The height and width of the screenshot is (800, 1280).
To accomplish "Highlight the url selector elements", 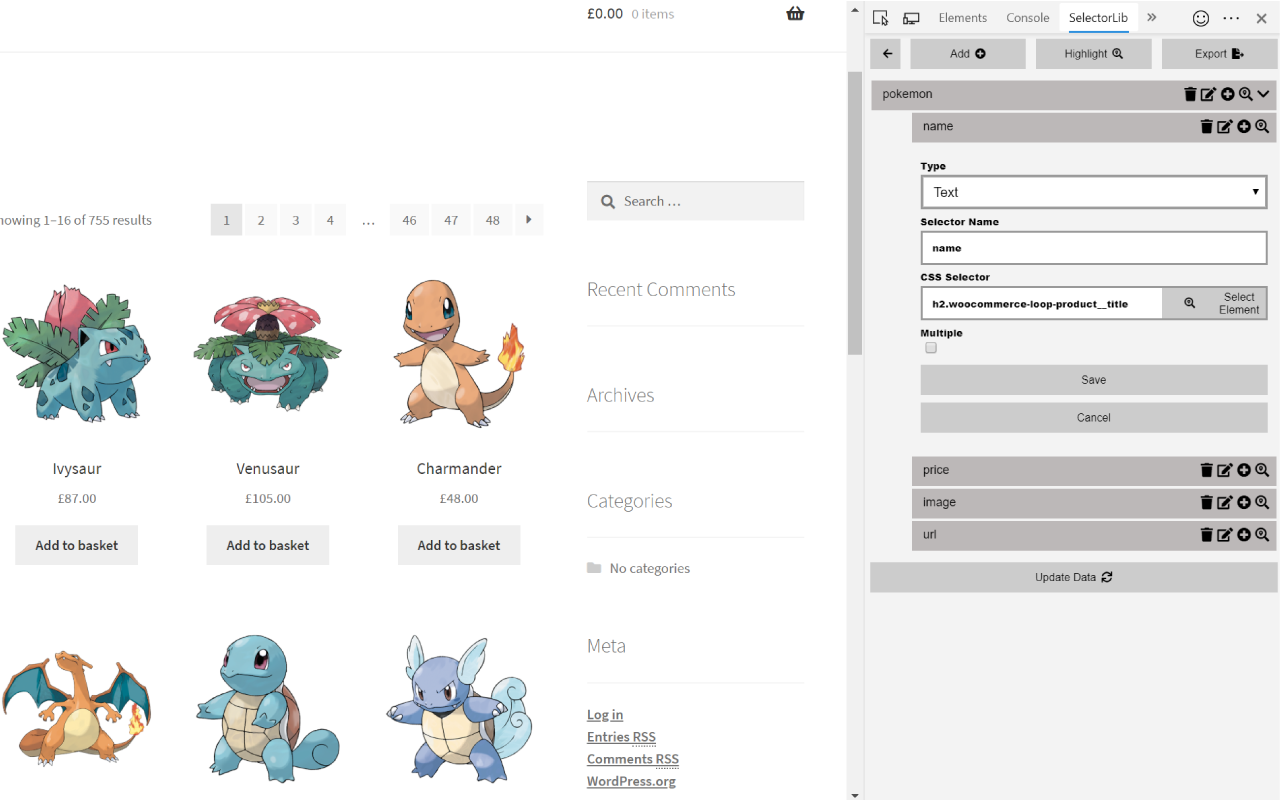I will [x=1262, y=534].
